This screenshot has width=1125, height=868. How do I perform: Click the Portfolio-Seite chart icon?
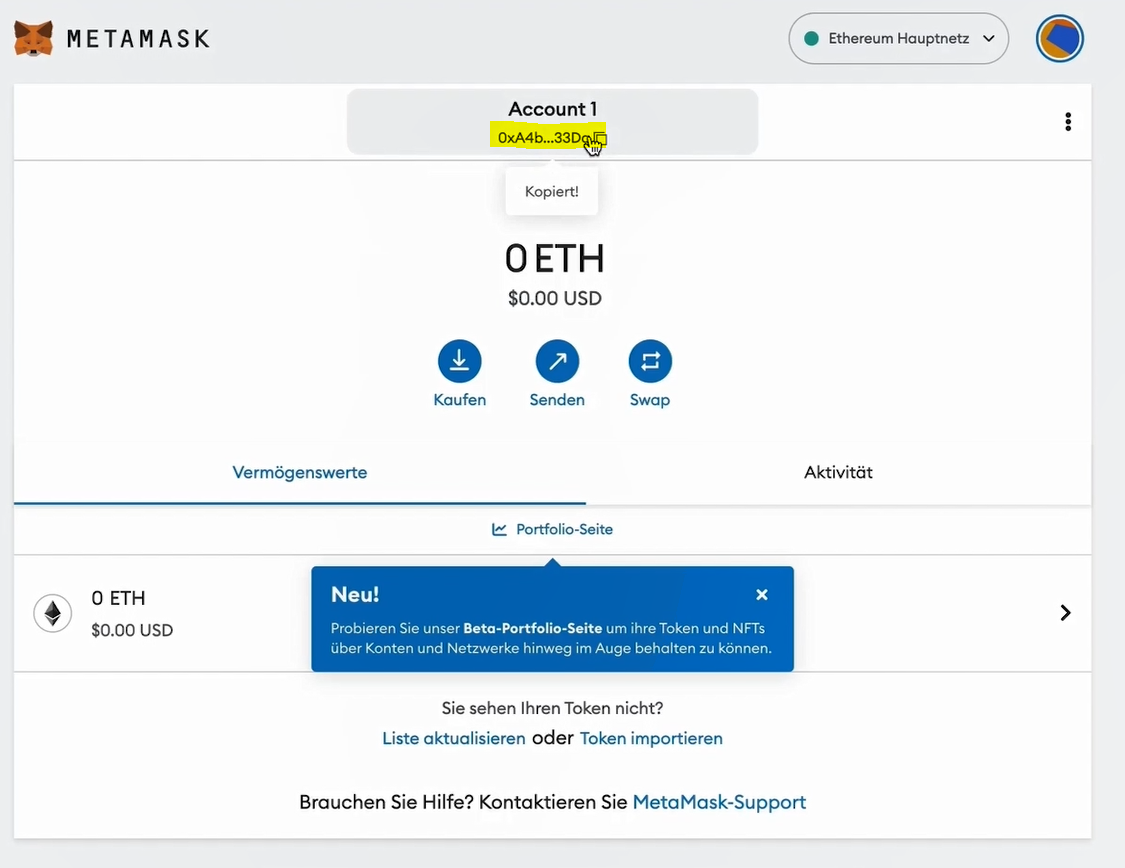tap(499, 529)
